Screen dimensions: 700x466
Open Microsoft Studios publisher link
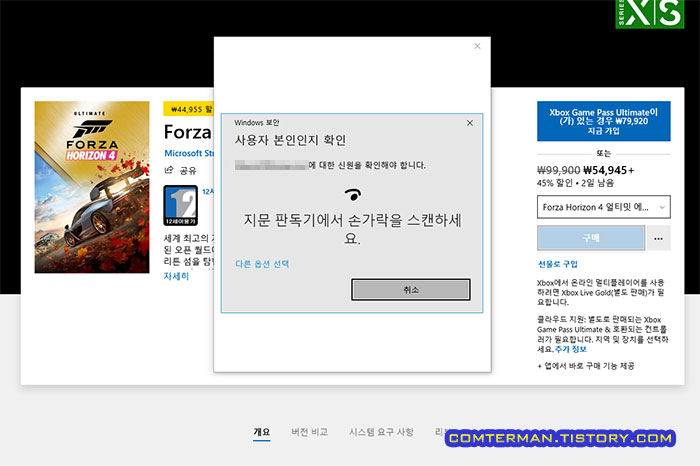click(x=189, y=153)
